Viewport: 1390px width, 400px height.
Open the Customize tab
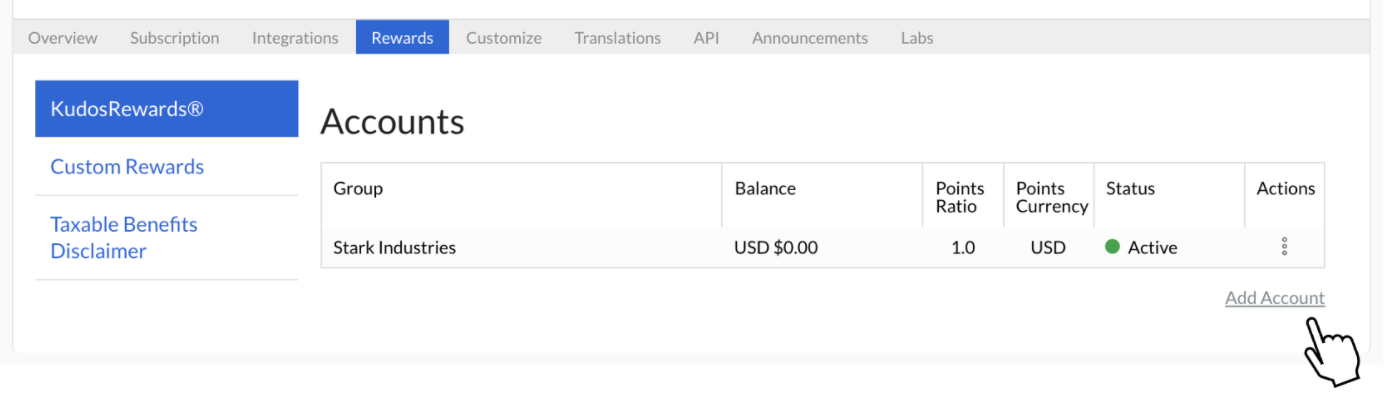504,38
